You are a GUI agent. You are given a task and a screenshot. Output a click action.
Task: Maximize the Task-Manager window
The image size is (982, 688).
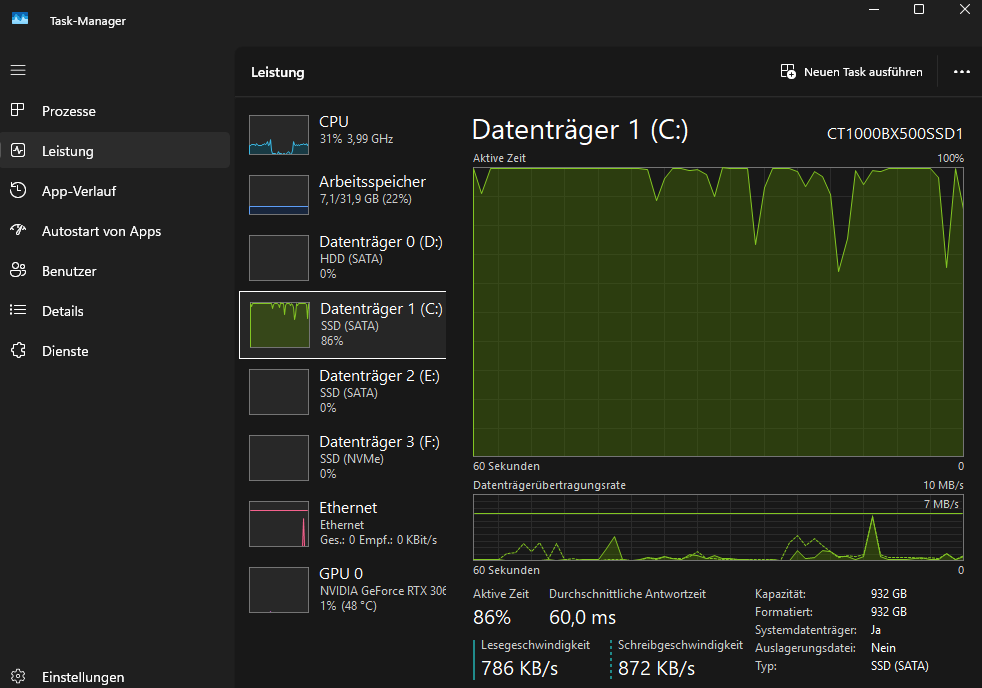pyautogui.click(x=919, y=9)
